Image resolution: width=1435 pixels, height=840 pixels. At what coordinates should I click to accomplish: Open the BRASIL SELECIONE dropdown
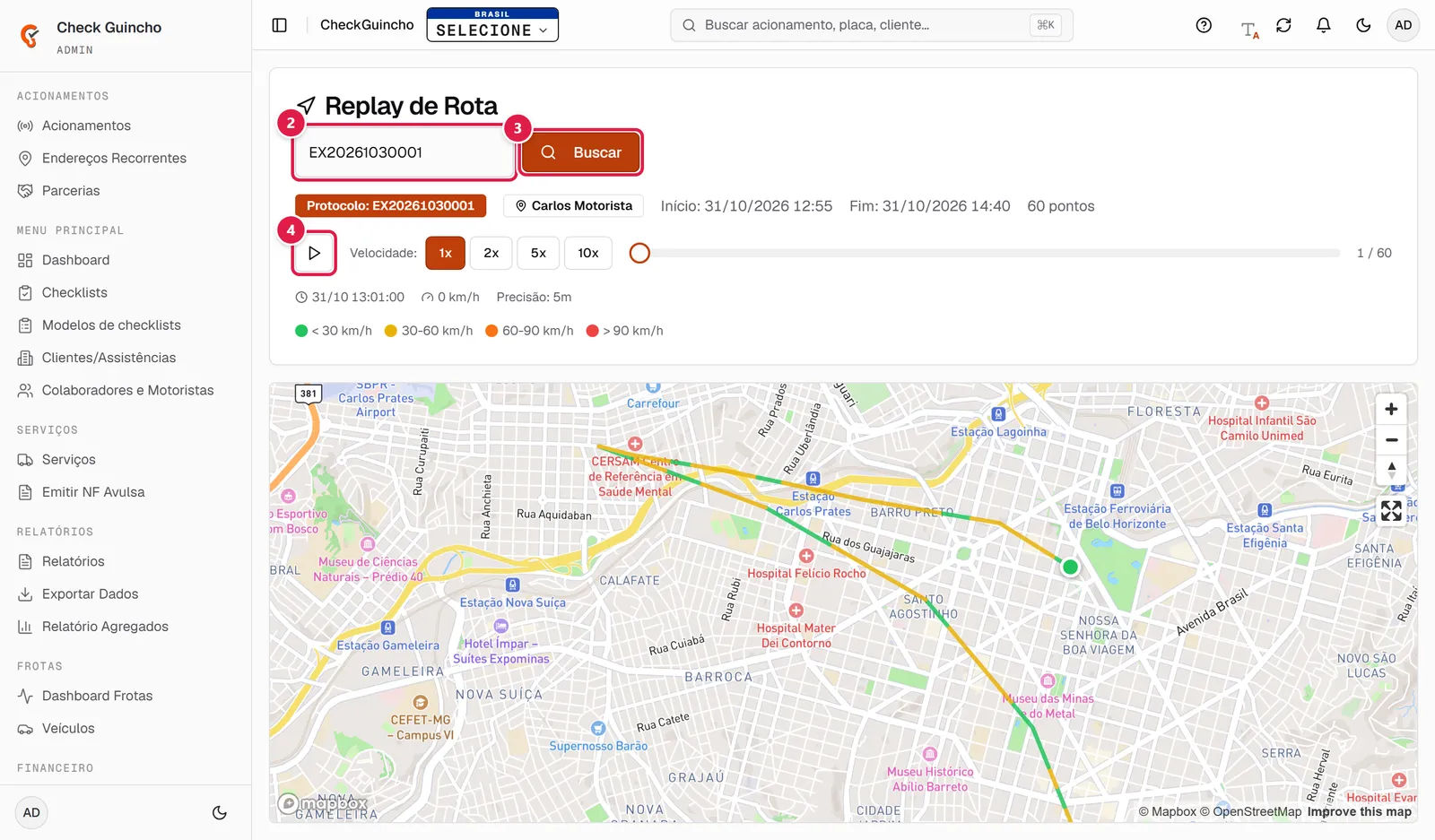(492, 25)
